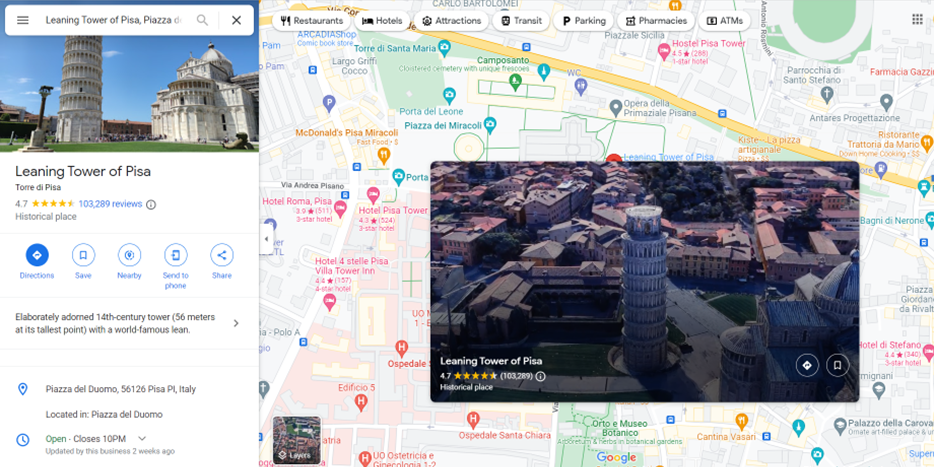Open the Layers map type thumbnail
Viewport: 934px width, 467px height.
(x=297, y=440)
